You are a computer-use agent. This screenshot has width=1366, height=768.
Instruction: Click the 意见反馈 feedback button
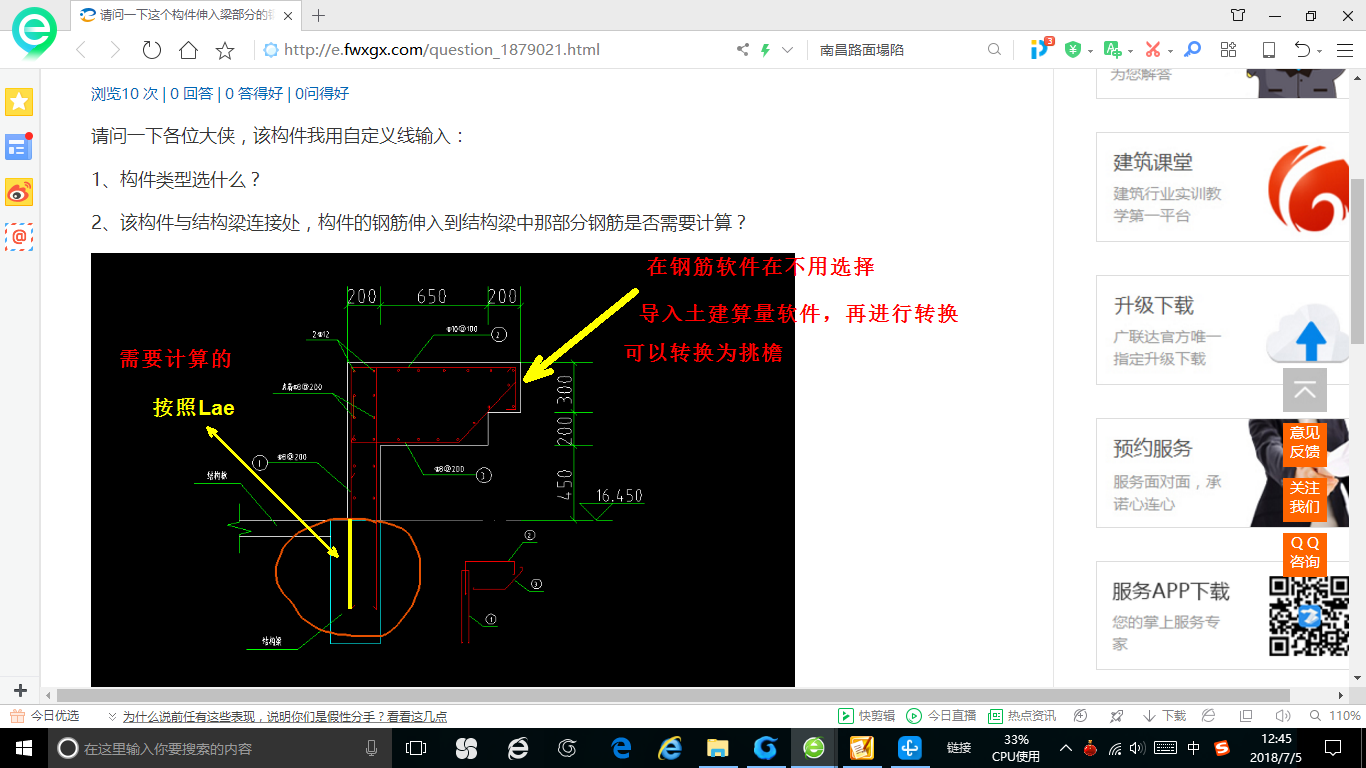1305,442
